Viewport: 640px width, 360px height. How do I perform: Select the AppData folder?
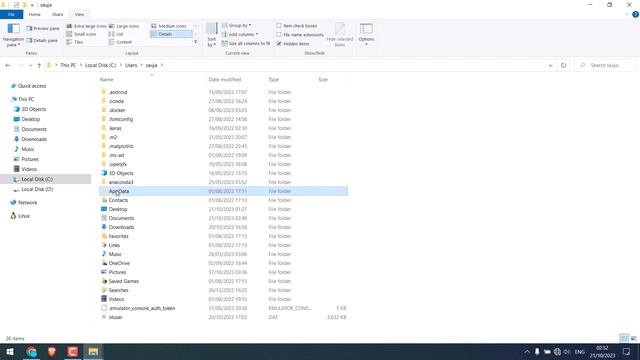tap(223, 191)
